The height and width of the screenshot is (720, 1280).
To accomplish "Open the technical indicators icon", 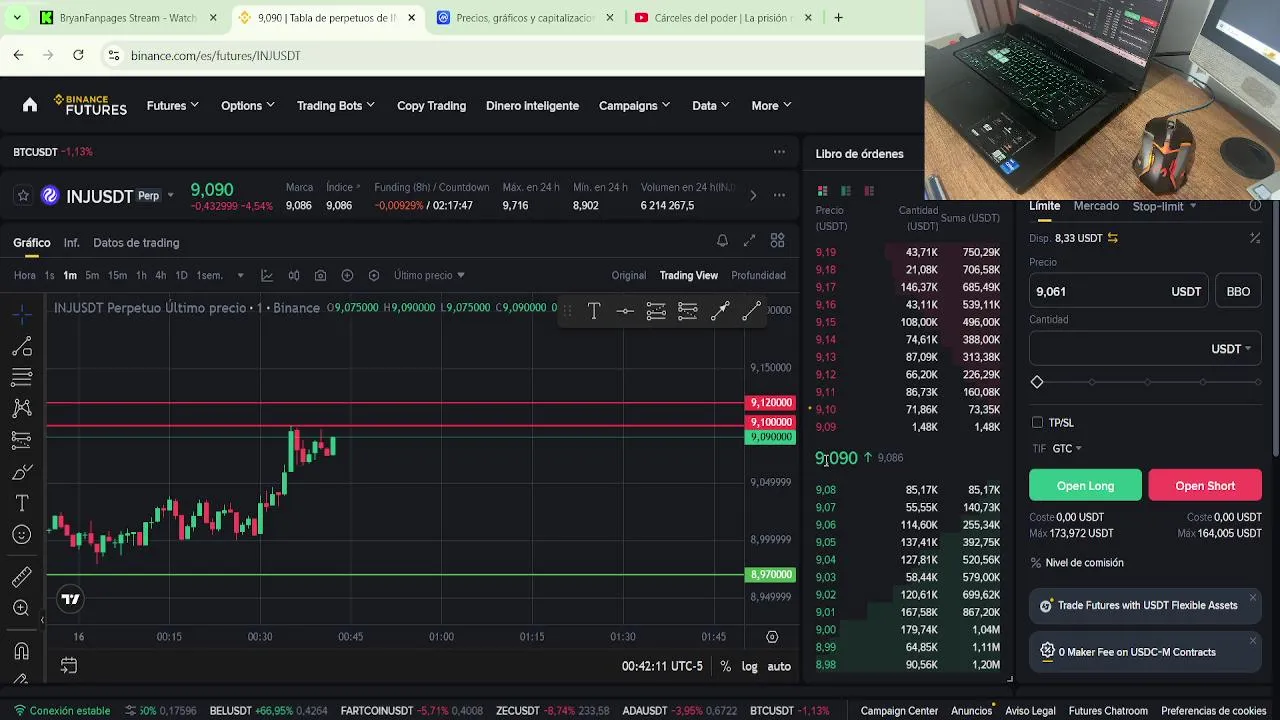I will tap(267, 275).
